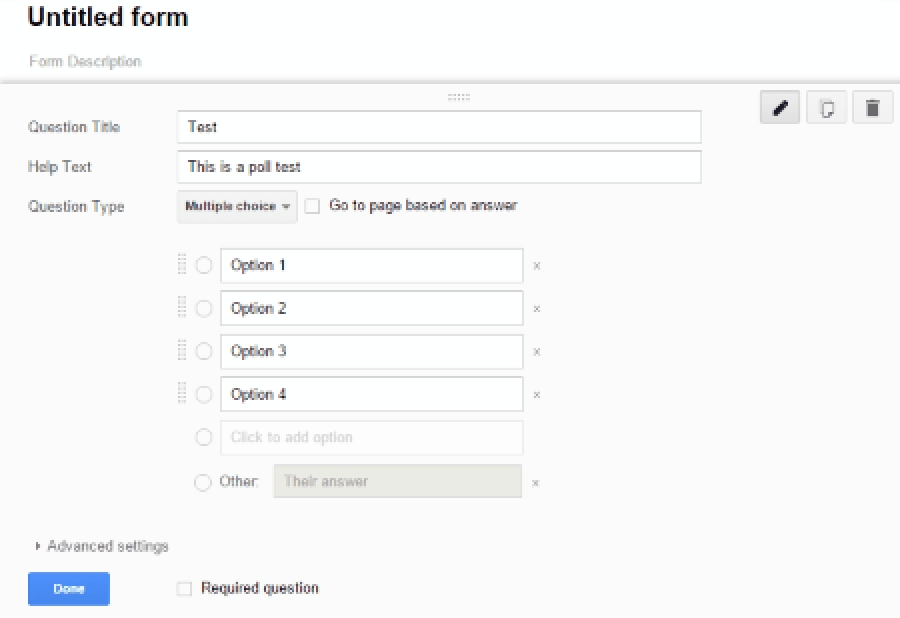Image resolution: width=900 pixels, height=618 pixels.
Task: Remove Option 3 with its x icon
Action: click(x=537, y=352)
